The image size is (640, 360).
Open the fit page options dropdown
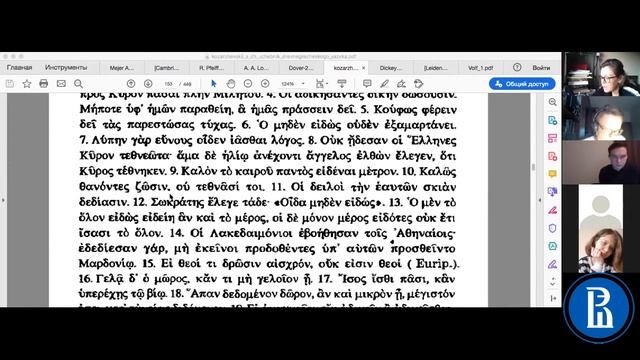pyautogui.click(x=322, y=84)
